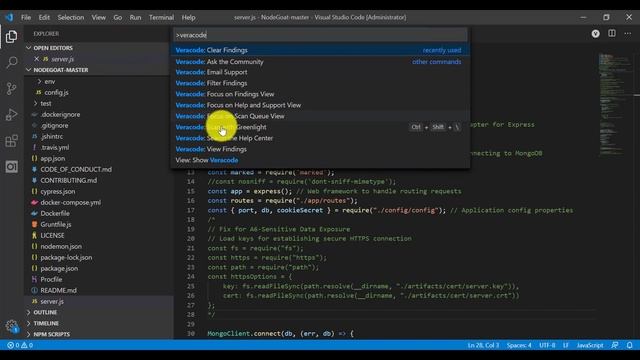Run Veracode: Ask the Community command
This screenshot has width=640, height=360.
320,62
